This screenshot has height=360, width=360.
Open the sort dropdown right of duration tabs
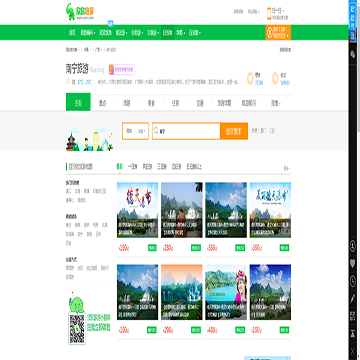(287, 168)
